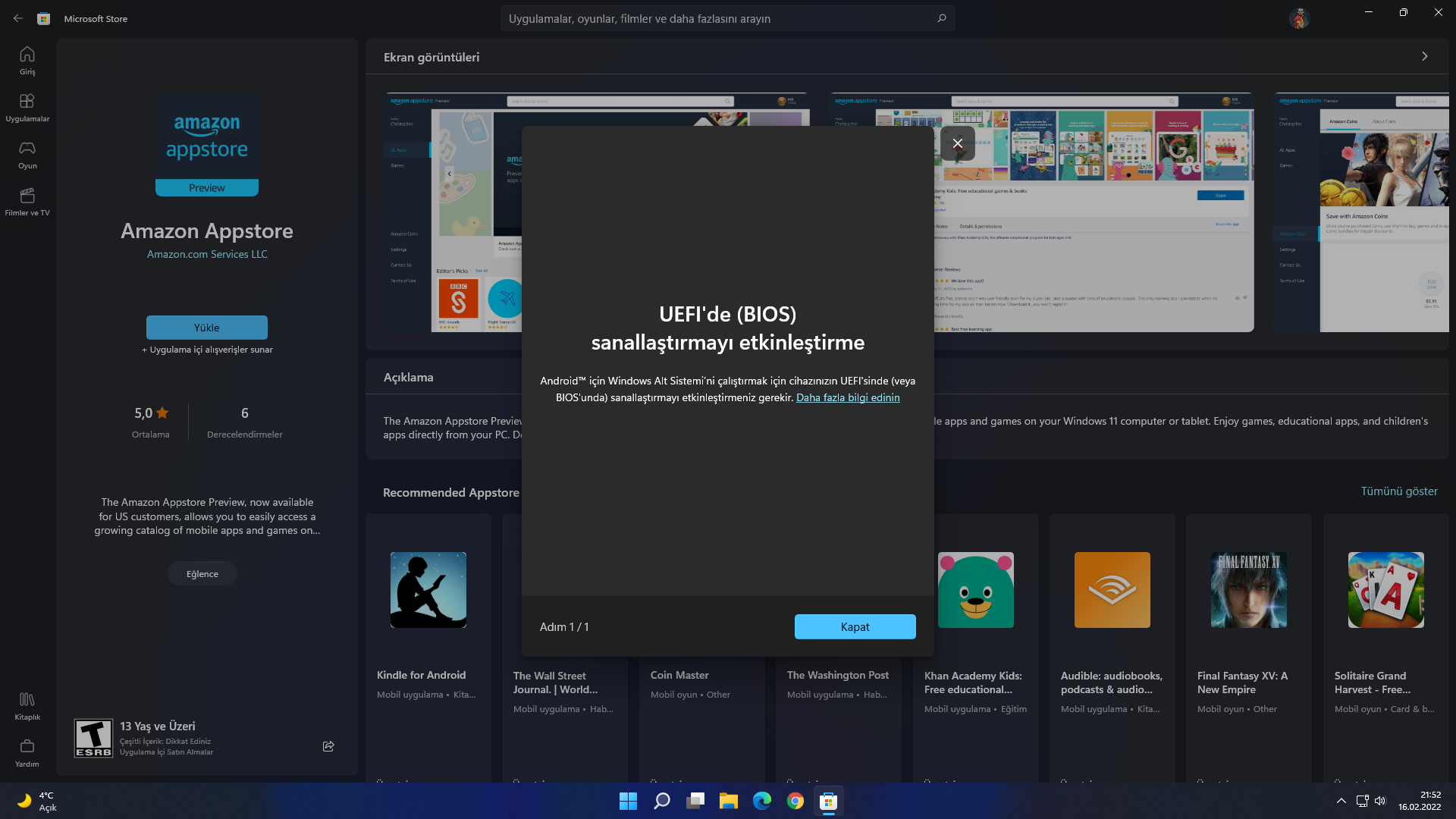The height and width of the screenshot is (819, 1456).
Task: Show hidden system tray icons chevron
Action: pos(1341,801)
